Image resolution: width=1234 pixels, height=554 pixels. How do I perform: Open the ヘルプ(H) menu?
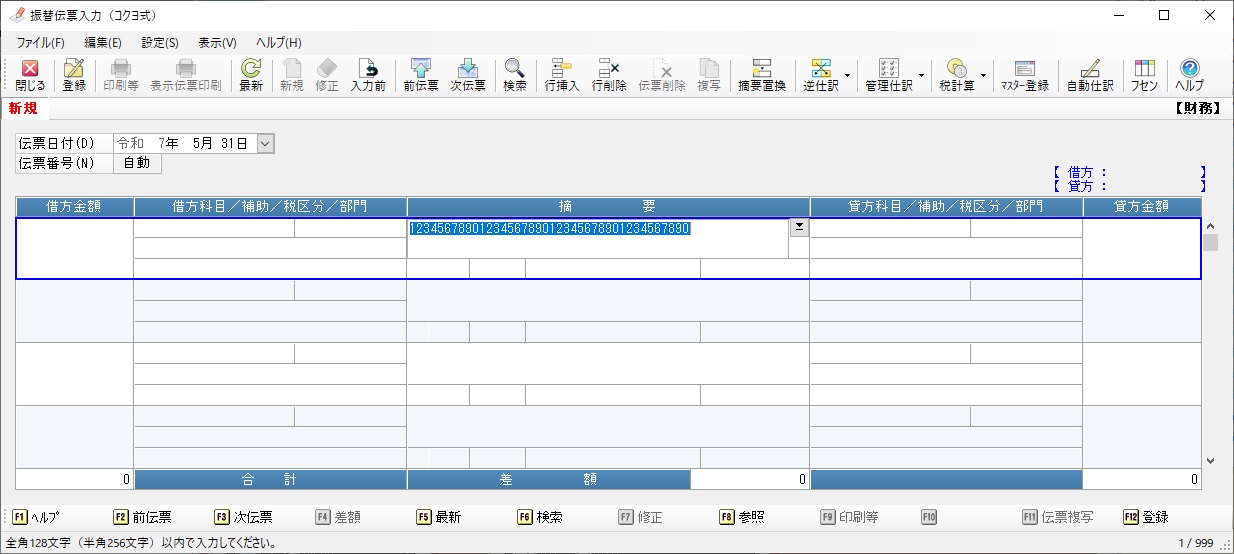coord(279,43)
